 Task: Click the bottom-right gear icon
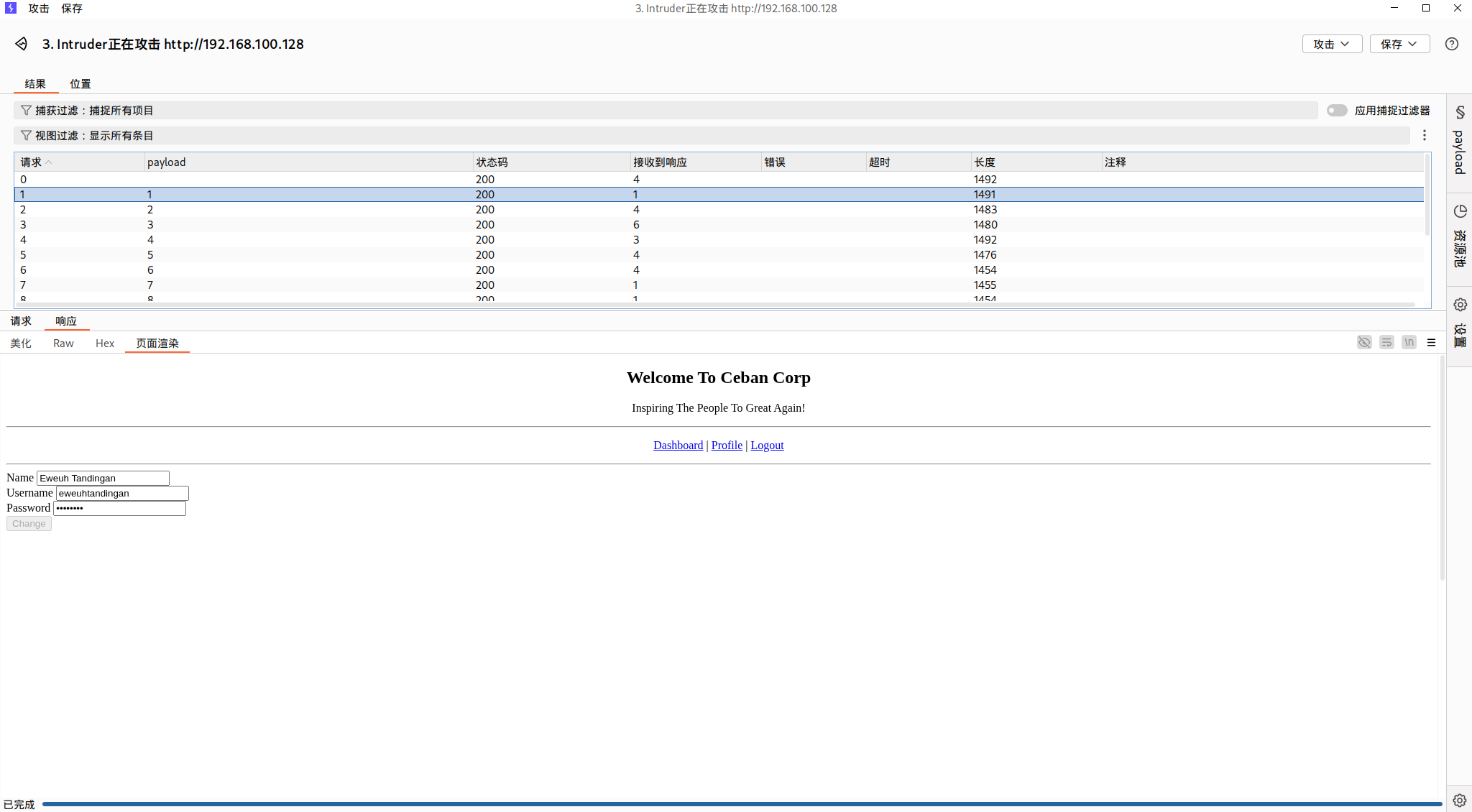click(1459, 800)
